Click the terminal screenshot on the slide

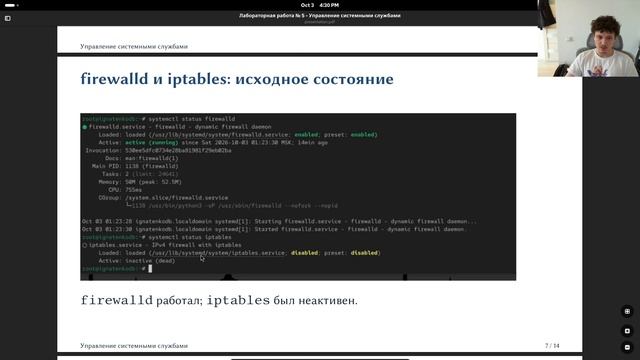pos(298,197)
